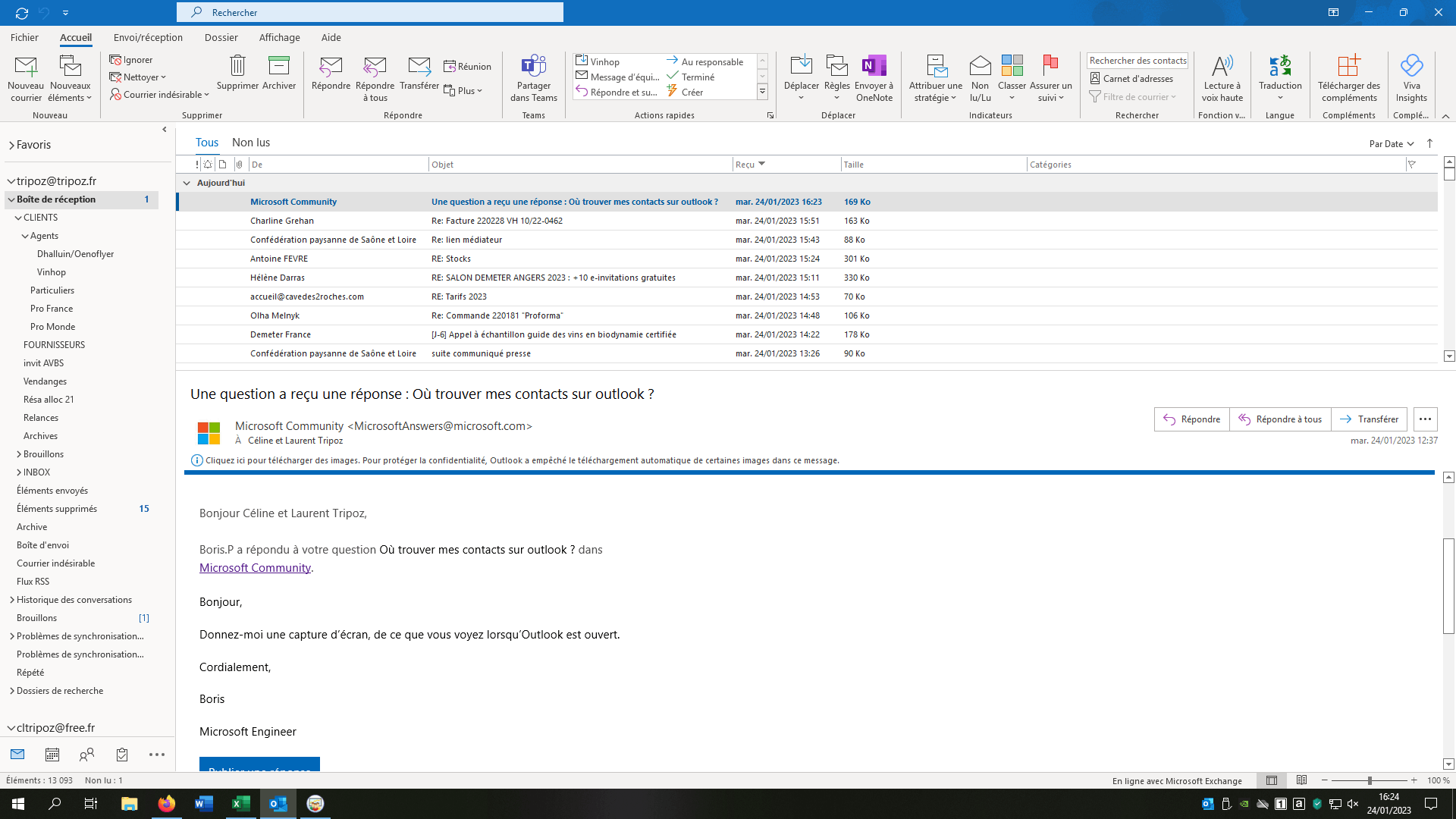Open the Aide tab

pos(331,37)
